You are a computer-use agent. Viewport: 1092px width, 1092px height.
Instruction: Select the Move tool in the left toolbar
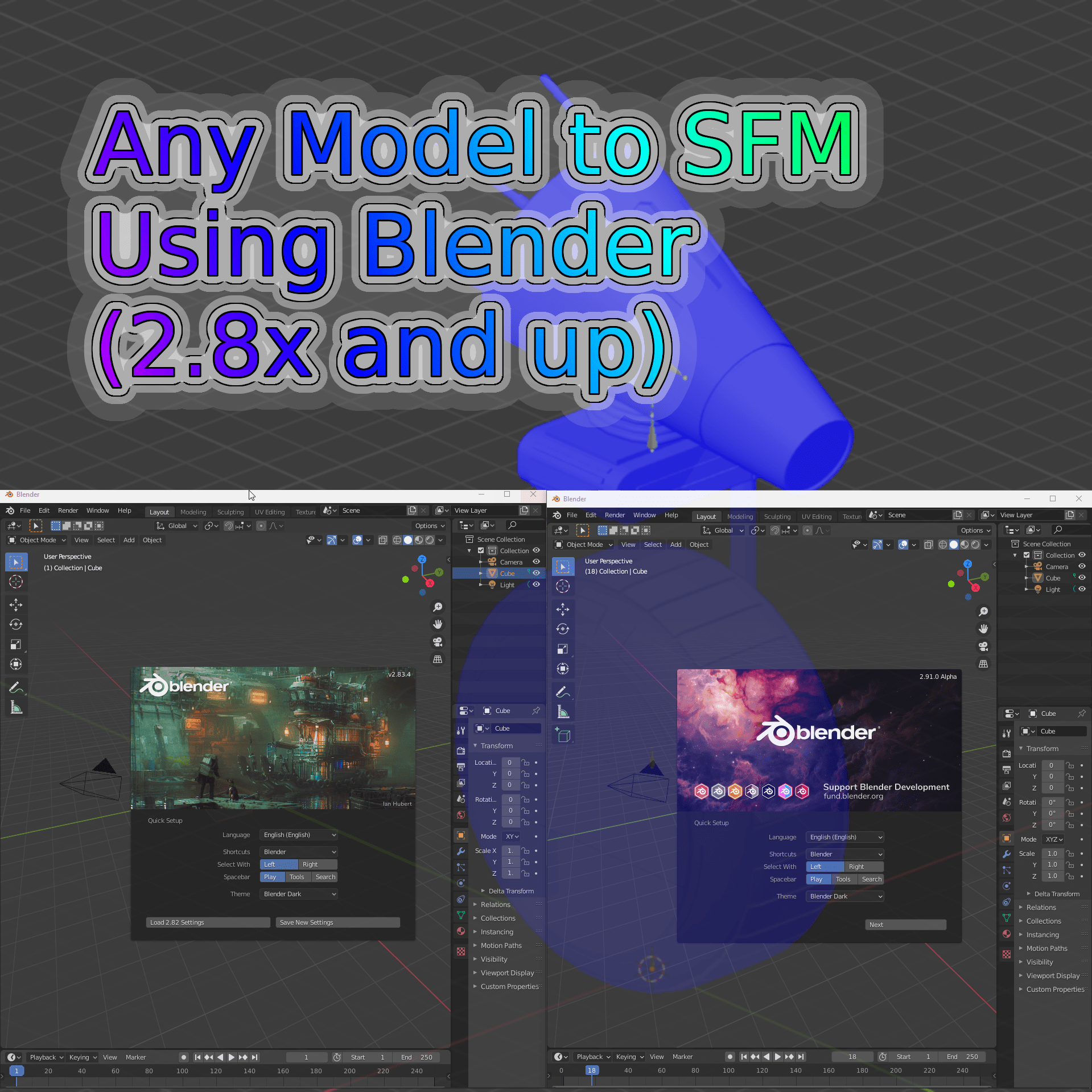(x=16, y=605)
